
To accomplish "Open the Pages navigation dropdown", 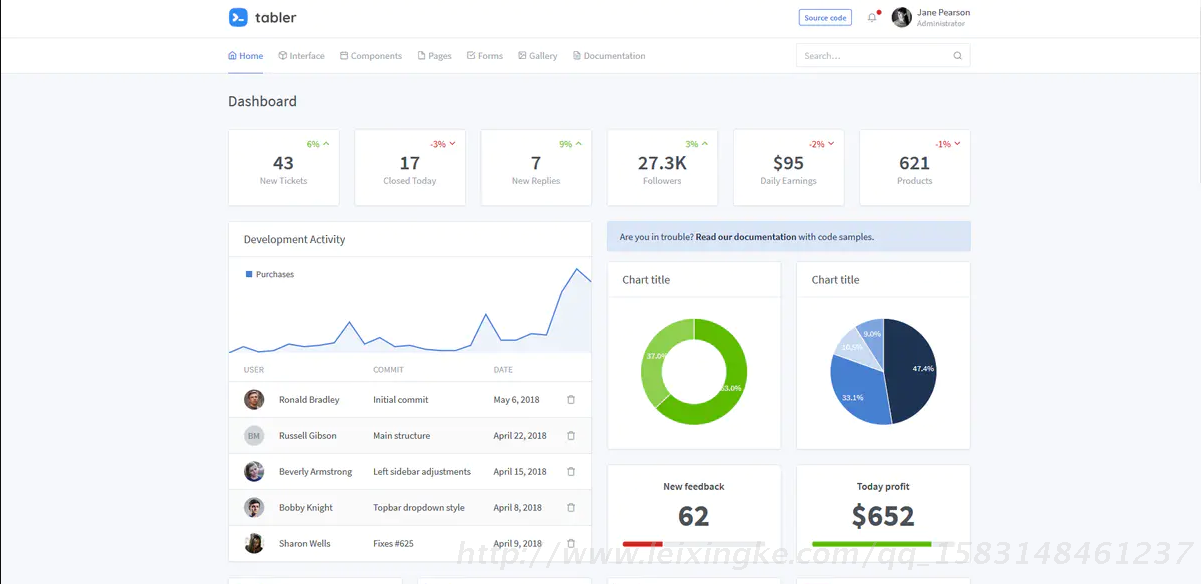I will (x=434, y=56).
